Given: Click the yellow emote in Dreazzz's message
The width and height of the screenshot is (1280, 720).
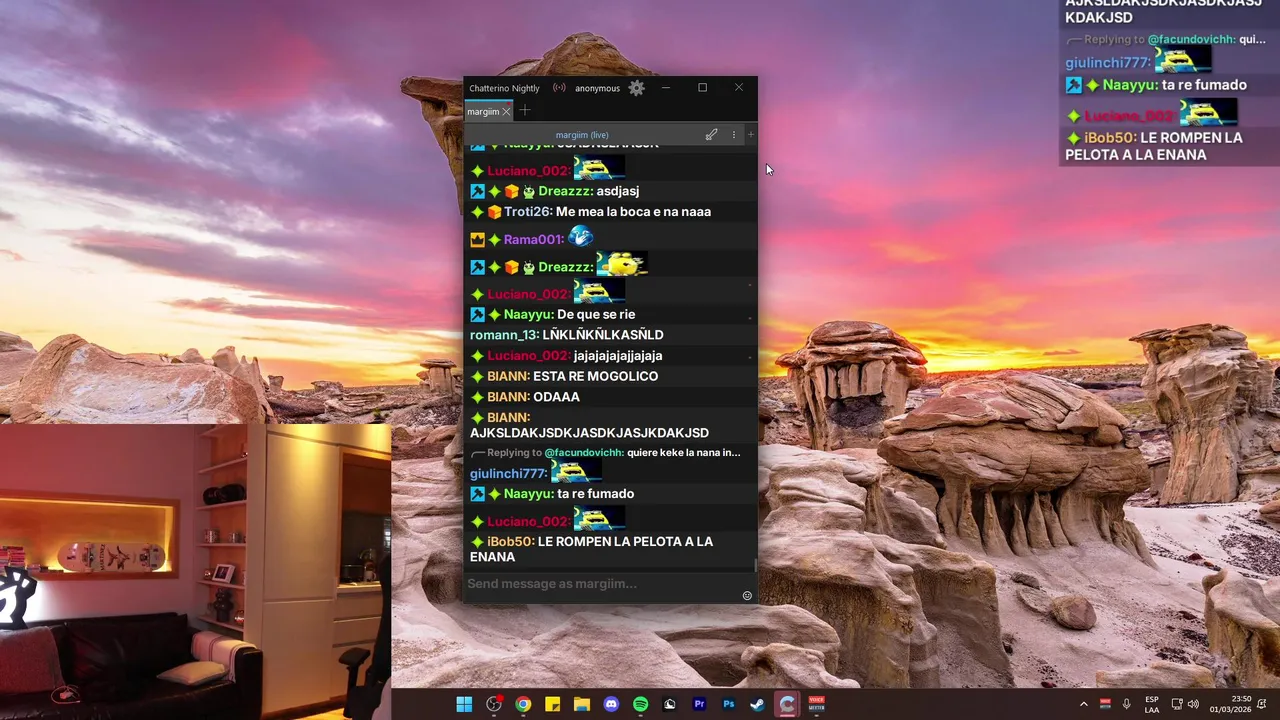Looking at the screenshot, I should click(x=622, y=264).
